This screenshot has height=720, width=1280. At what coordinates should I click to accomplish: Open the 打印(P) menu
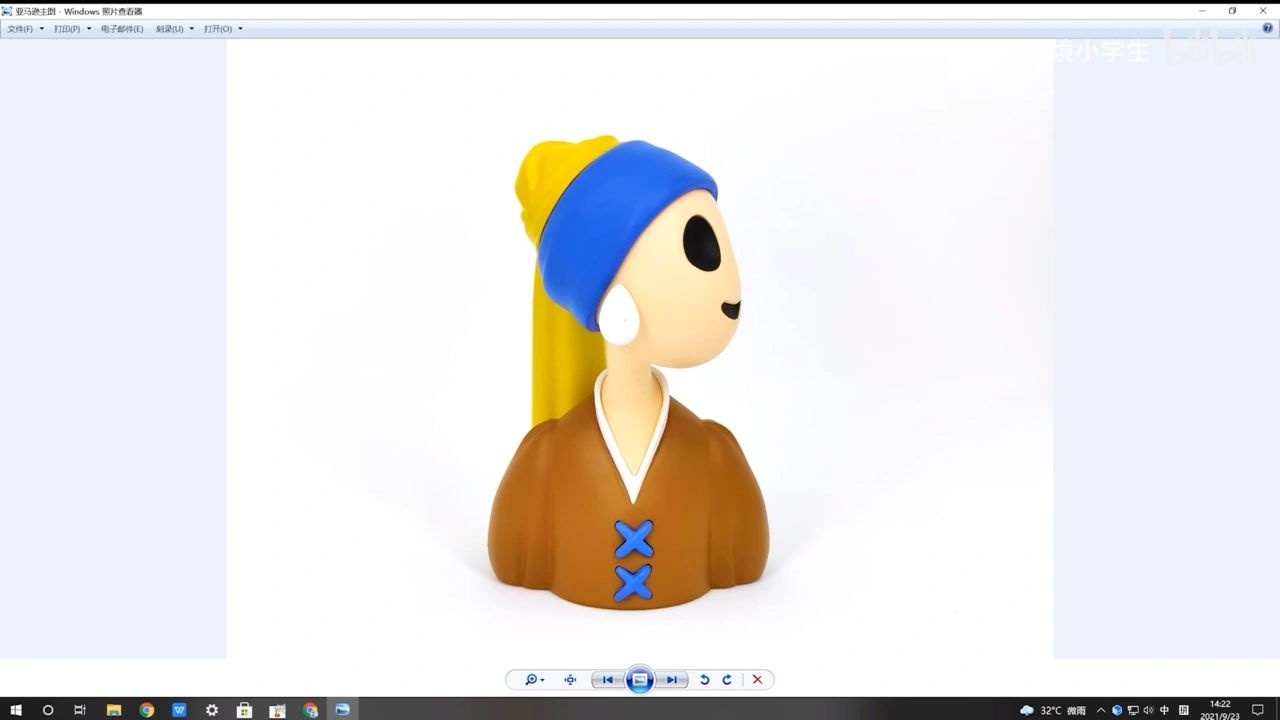[67, 29]
